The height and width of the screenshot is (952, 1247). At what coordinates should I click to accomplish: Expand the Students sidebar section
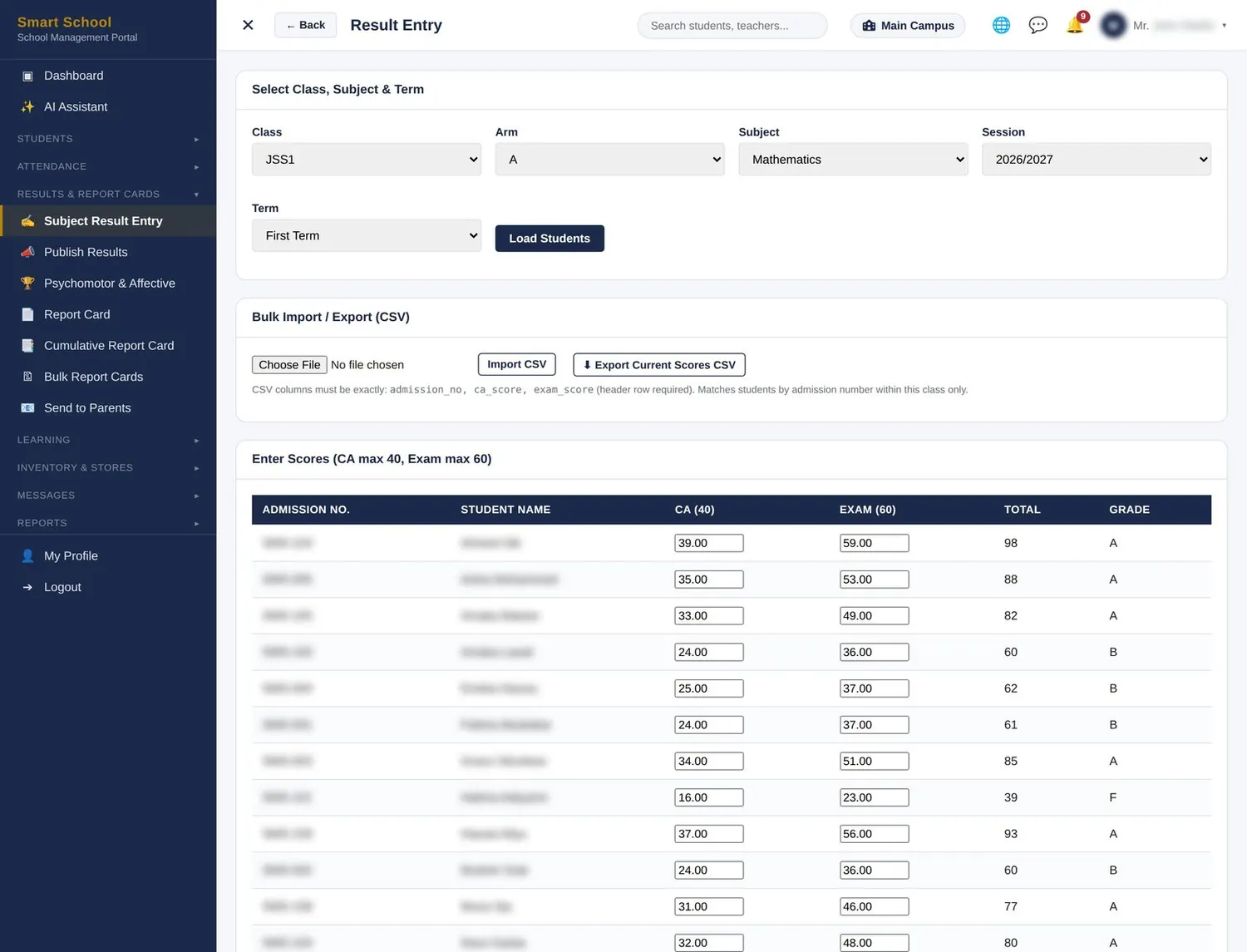(x=108, y=139)
